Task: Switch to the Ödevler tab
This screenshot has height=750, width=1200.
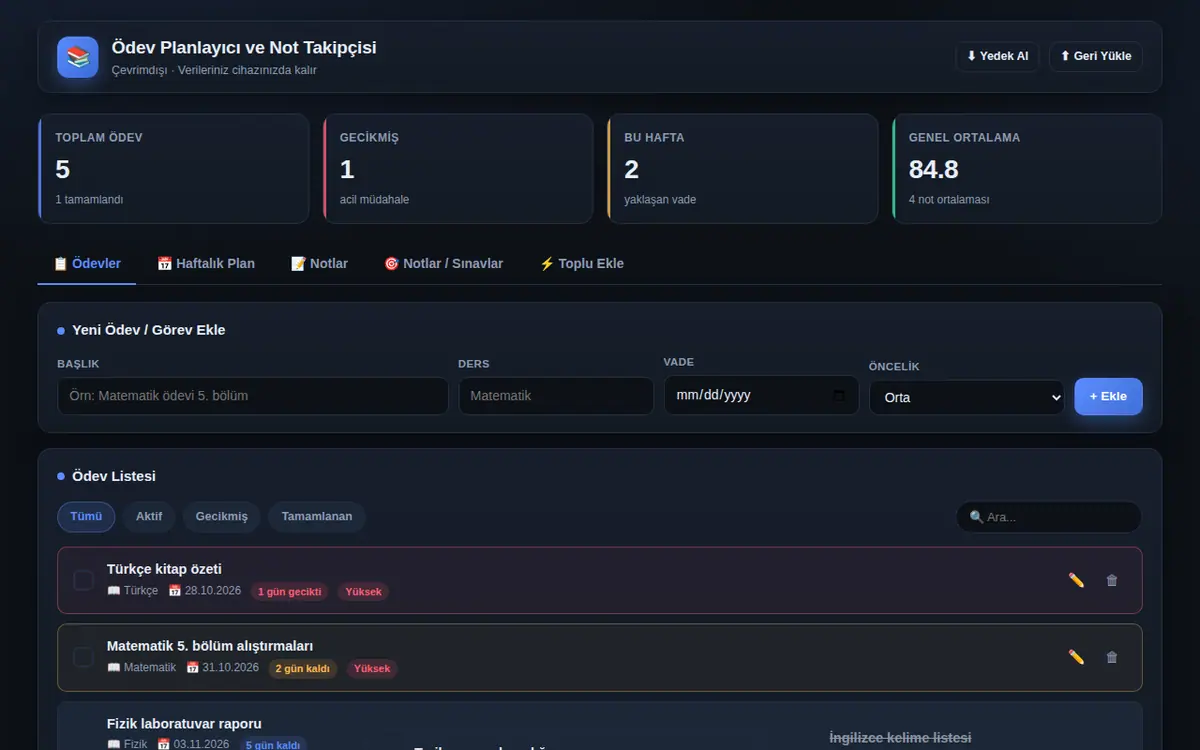Action: (x=87, y=264)
